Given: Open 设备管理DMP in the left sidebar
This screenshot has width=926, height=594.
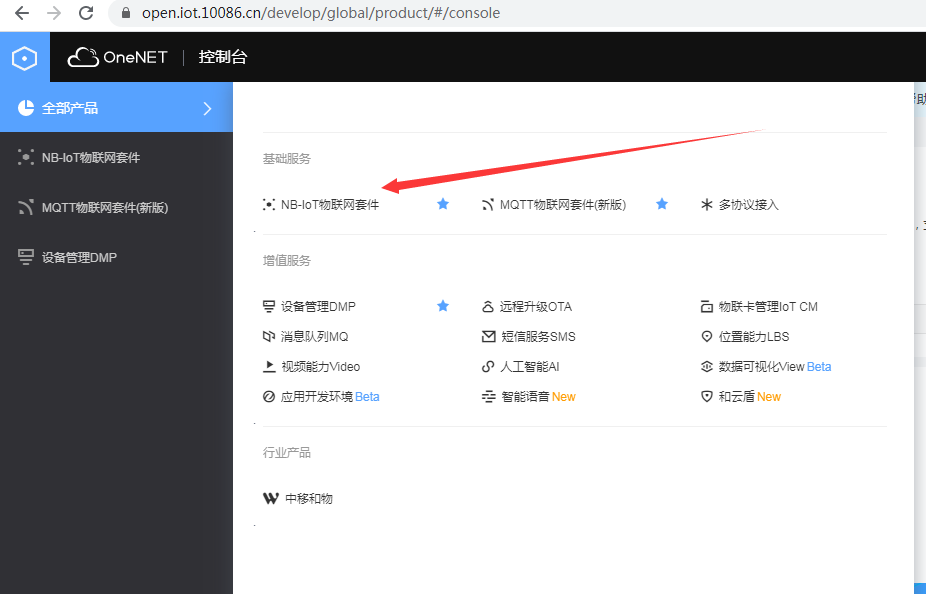Looking at the screenshot, I should click(x=79, y=257).
